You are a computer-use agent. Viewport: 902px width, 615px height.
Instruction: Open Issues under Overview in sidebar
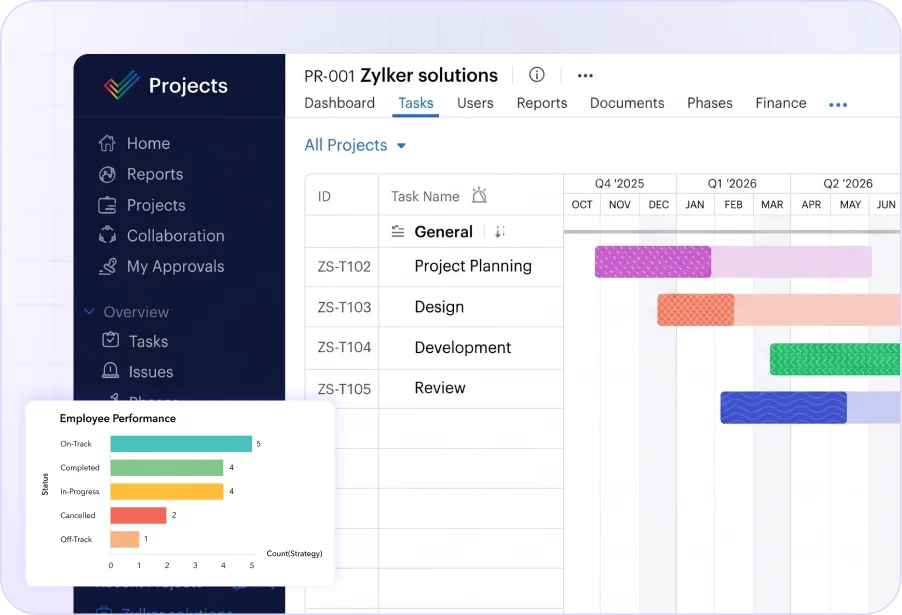pos(151,372)
